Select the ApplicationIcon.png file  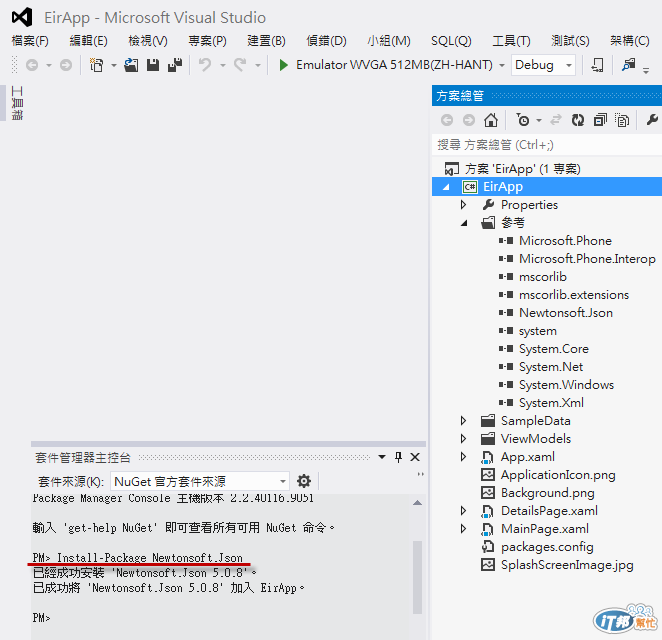[x=558, y=475]
